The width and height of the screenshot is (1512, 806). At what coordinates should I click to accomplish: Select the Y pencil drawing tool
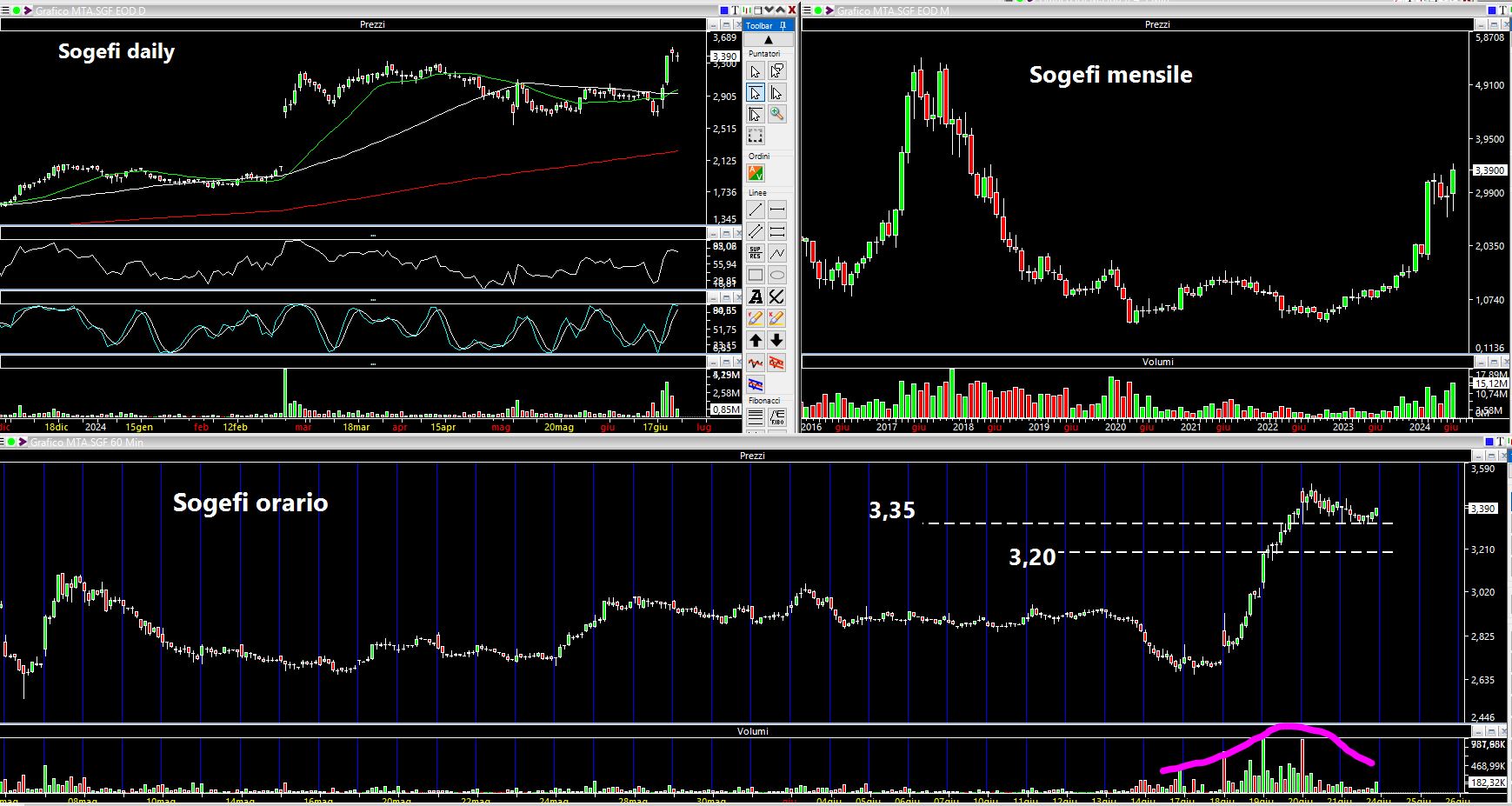756,318
